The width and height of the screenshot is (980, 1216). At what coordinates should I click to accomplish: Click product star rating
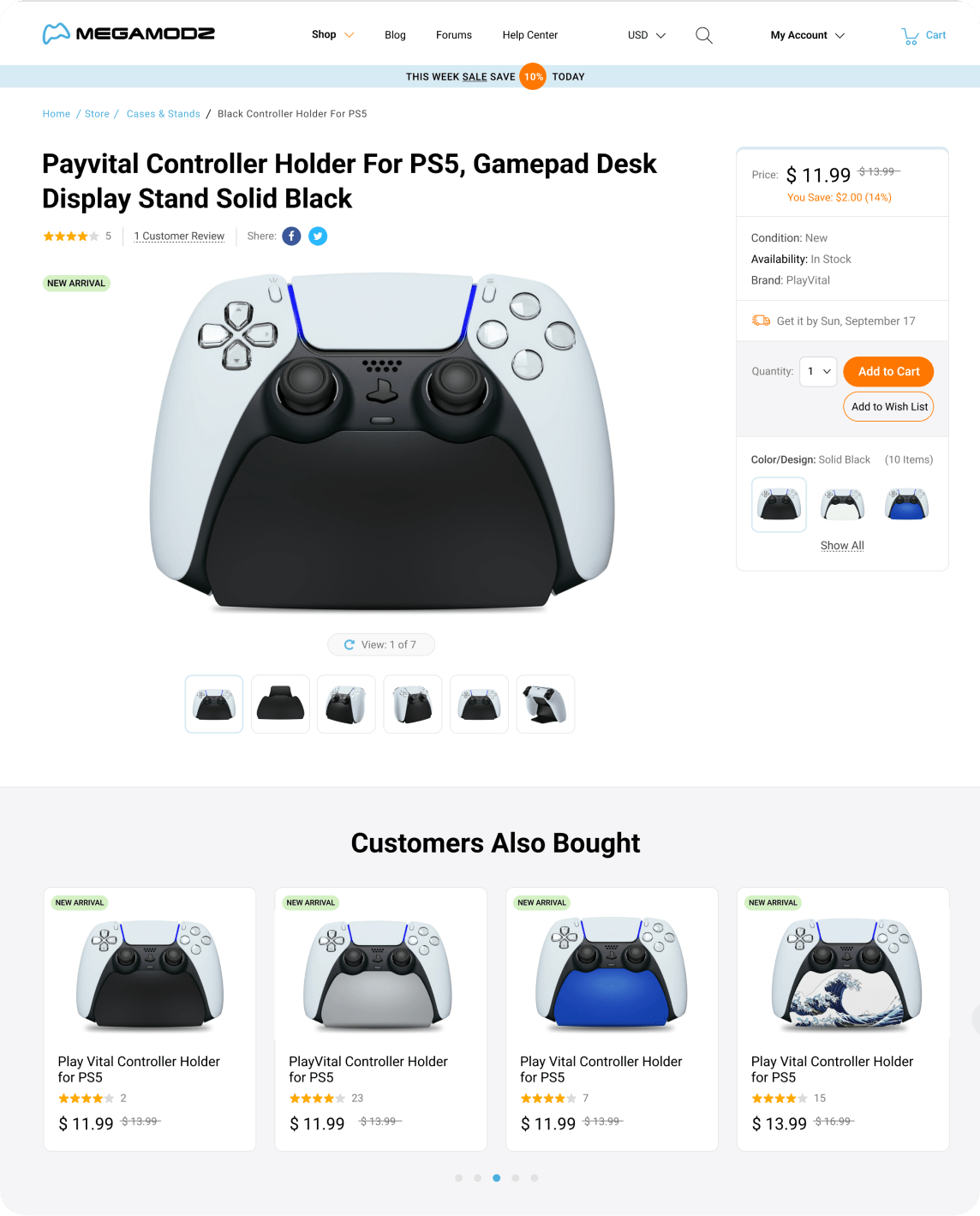71,237
